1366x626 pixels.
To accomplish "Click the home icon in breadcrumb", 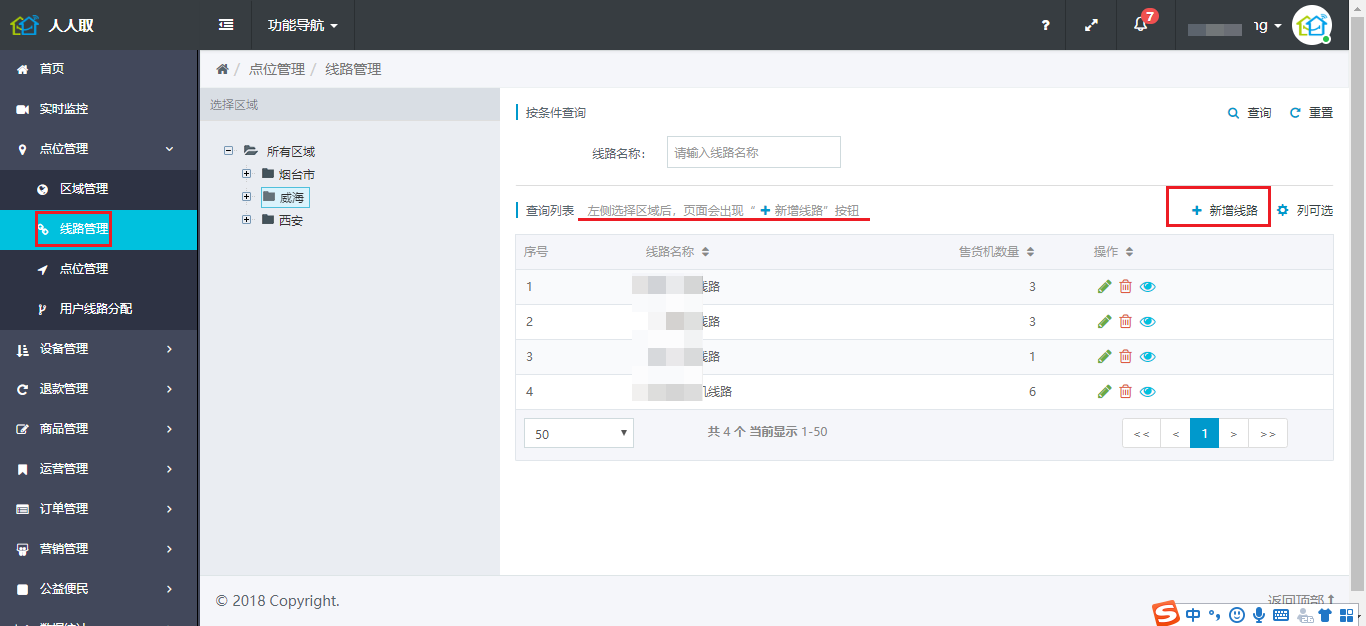I will (222, 69).
